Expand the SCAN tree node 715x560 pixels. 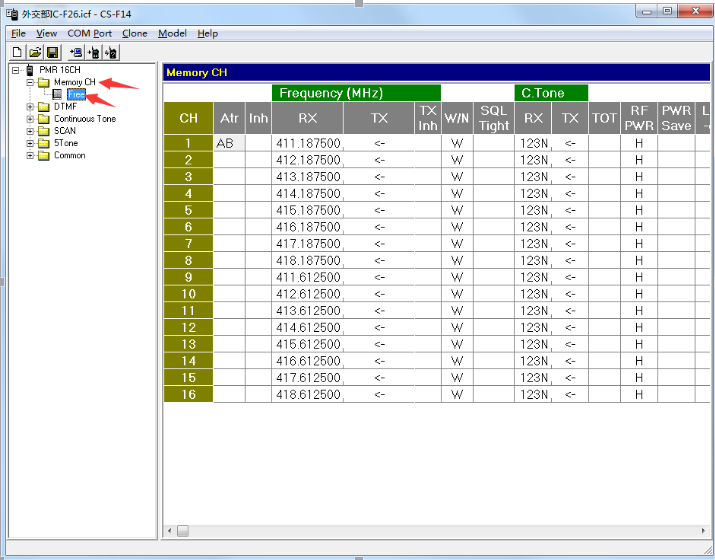30,131
